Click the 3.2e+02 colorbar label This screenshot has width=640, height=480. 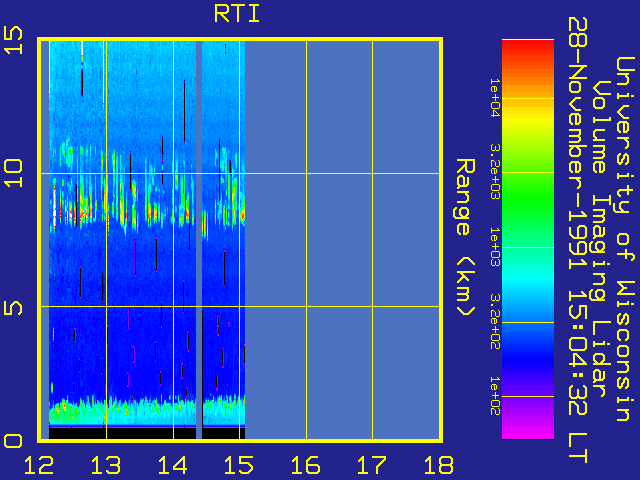494,321
